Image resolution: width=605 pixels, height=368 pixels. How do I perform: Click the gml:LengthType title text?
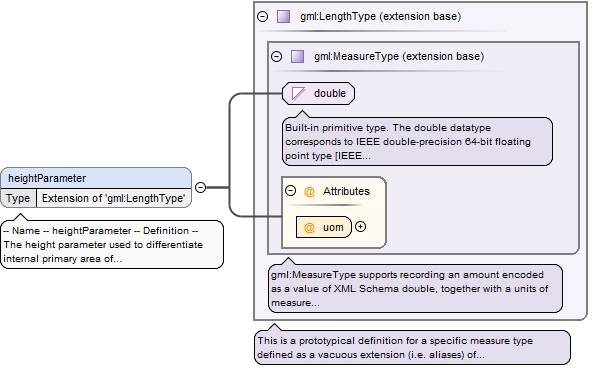click(x=380, y=17)
